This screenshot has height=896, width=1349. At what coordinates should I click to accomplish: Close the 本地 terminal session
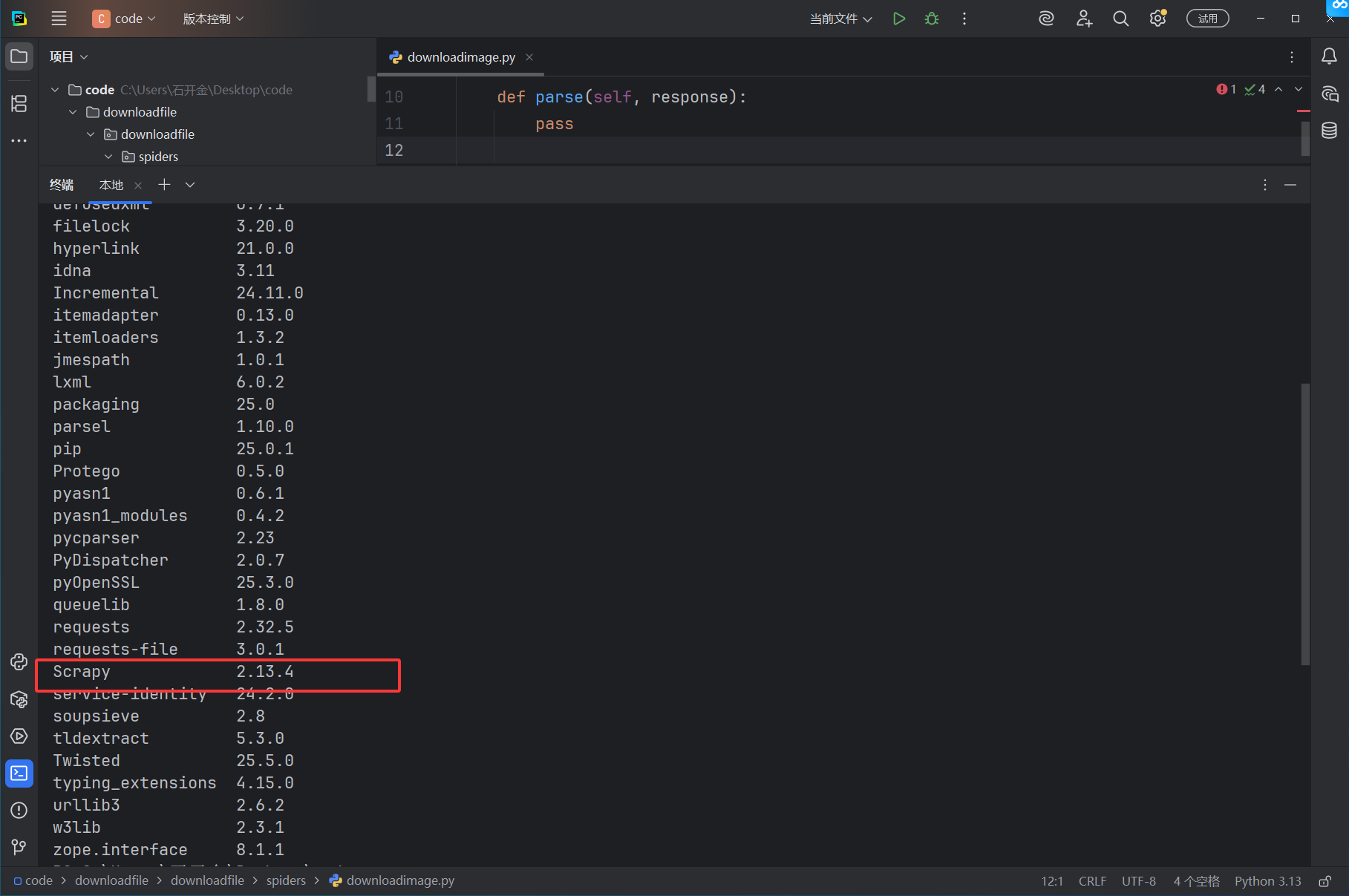click(138, 185)
